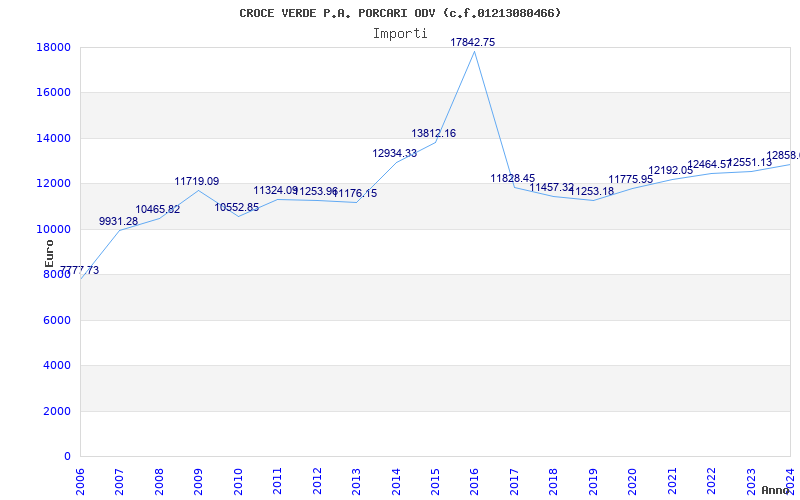Click y-axis tick 4000
800x500 pixels.
(56, 366)
